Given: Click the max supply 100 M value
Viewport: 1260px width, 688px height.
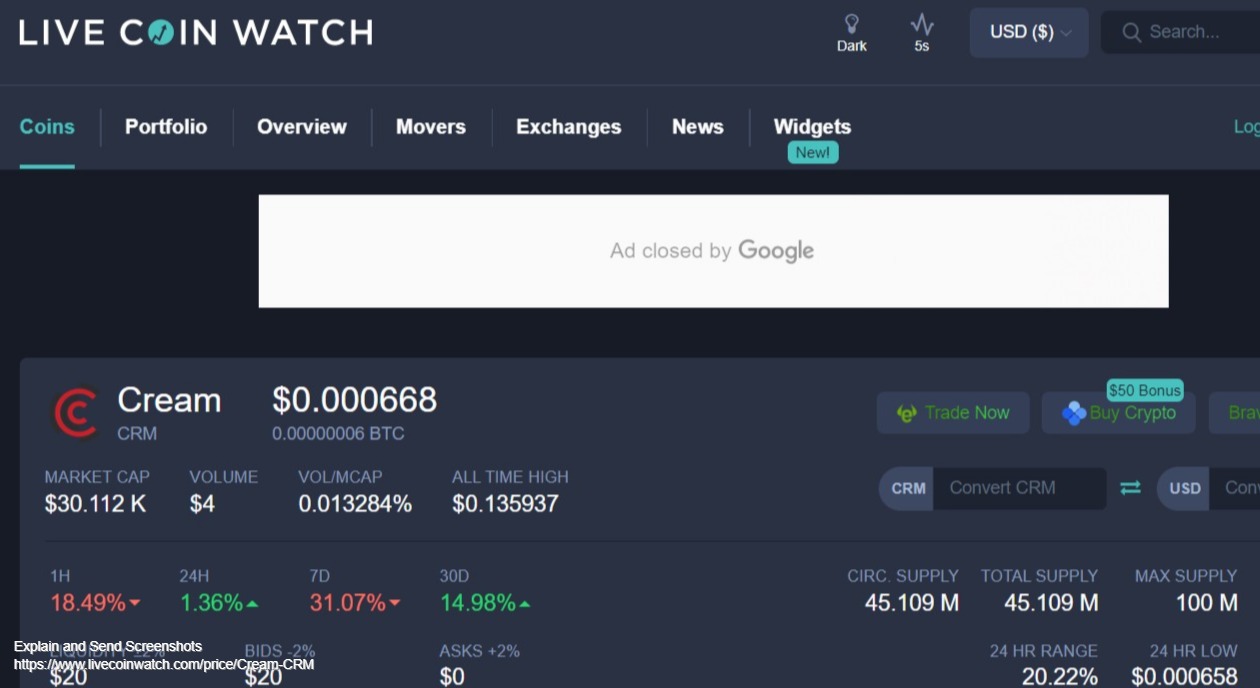Looking at the screenshot, I should (1207, 603).
